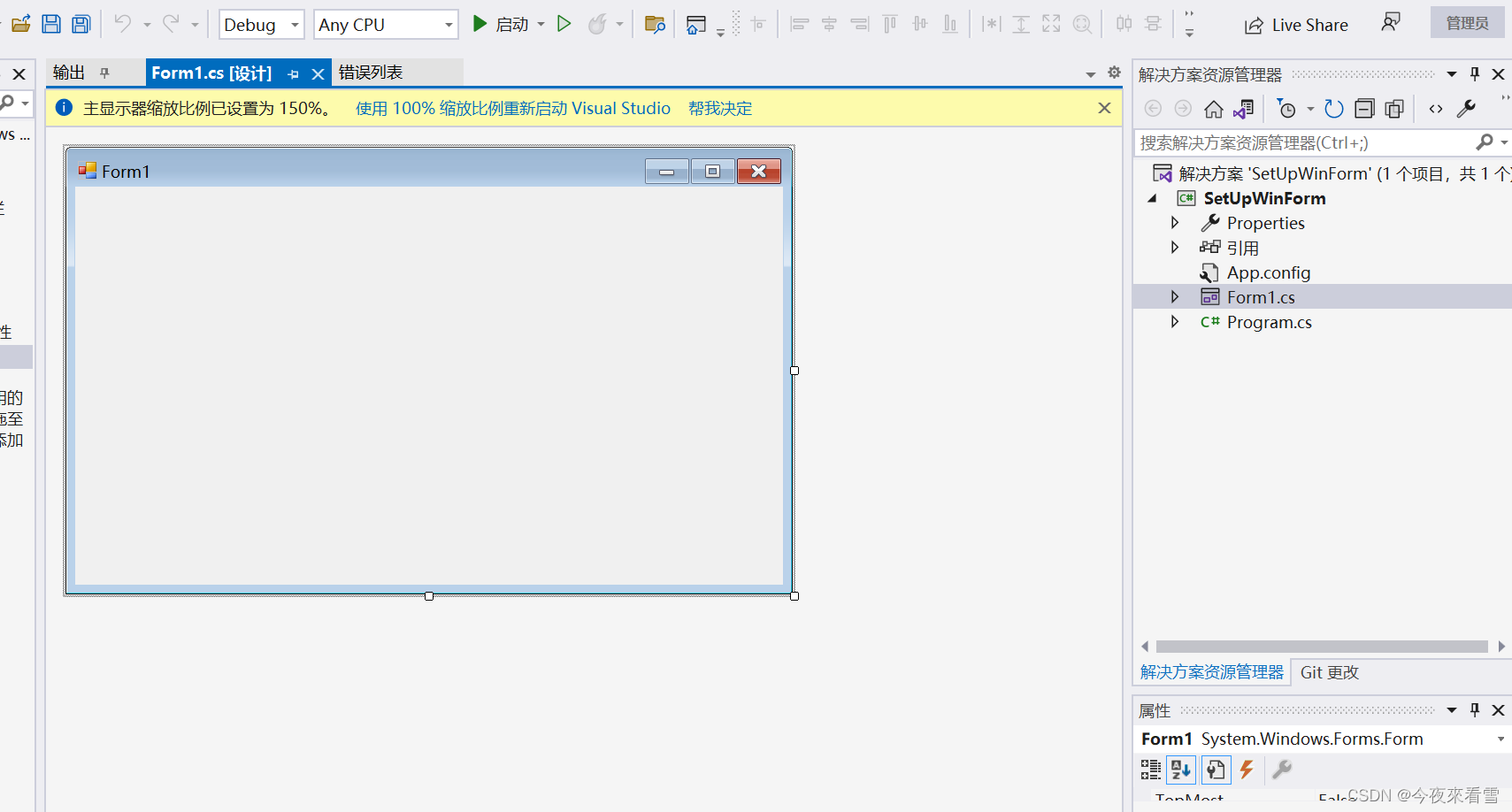Click the align tops layout icon
The image size is (1512, 812).
pyautogui.click(x=890, y=24)
